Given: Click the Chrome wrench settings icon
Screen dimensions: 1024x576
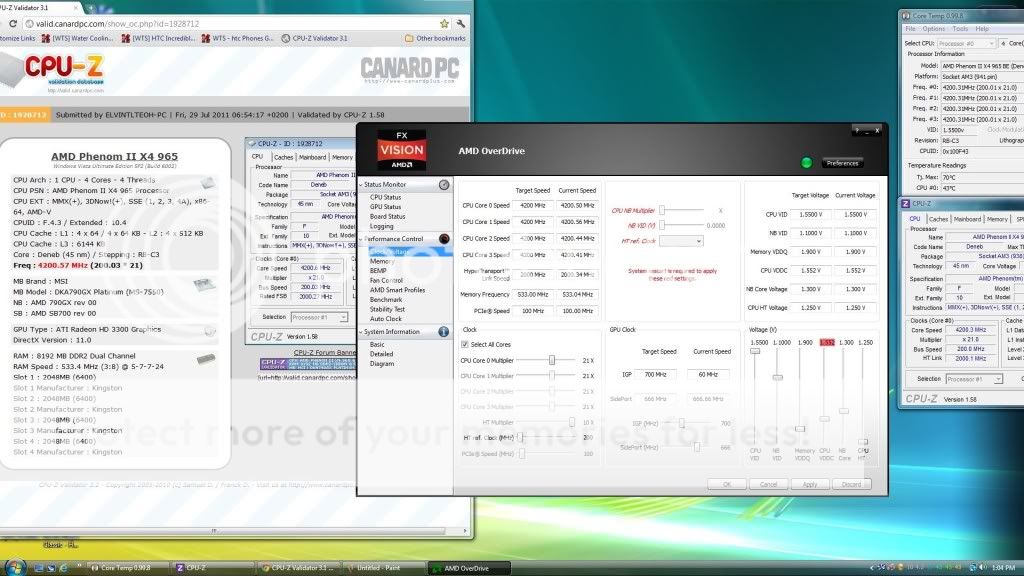Looking at the screenshot, I should (459, 23).
